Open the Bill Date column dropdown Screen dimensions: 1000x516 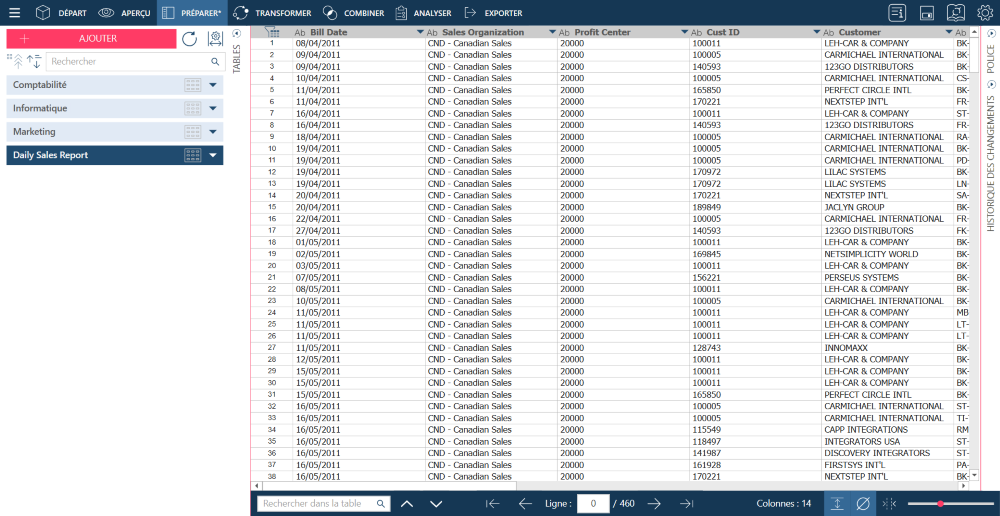pos(419,33)
